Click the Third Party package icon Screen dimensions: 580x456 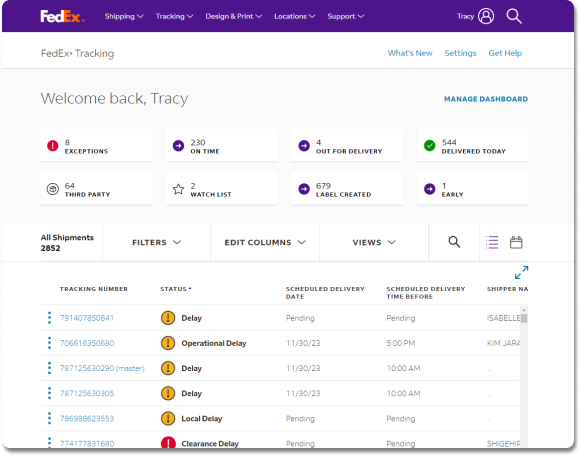point(53,189)
